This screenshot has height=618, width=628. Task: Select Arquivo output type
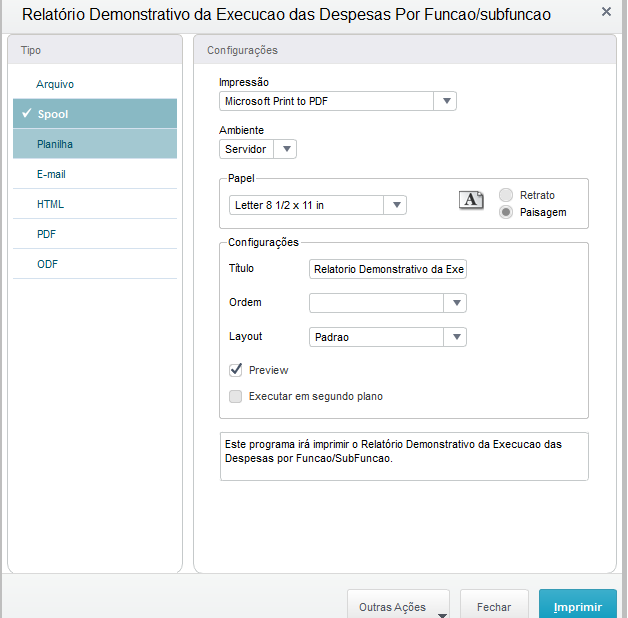click(x=55, y=84)
